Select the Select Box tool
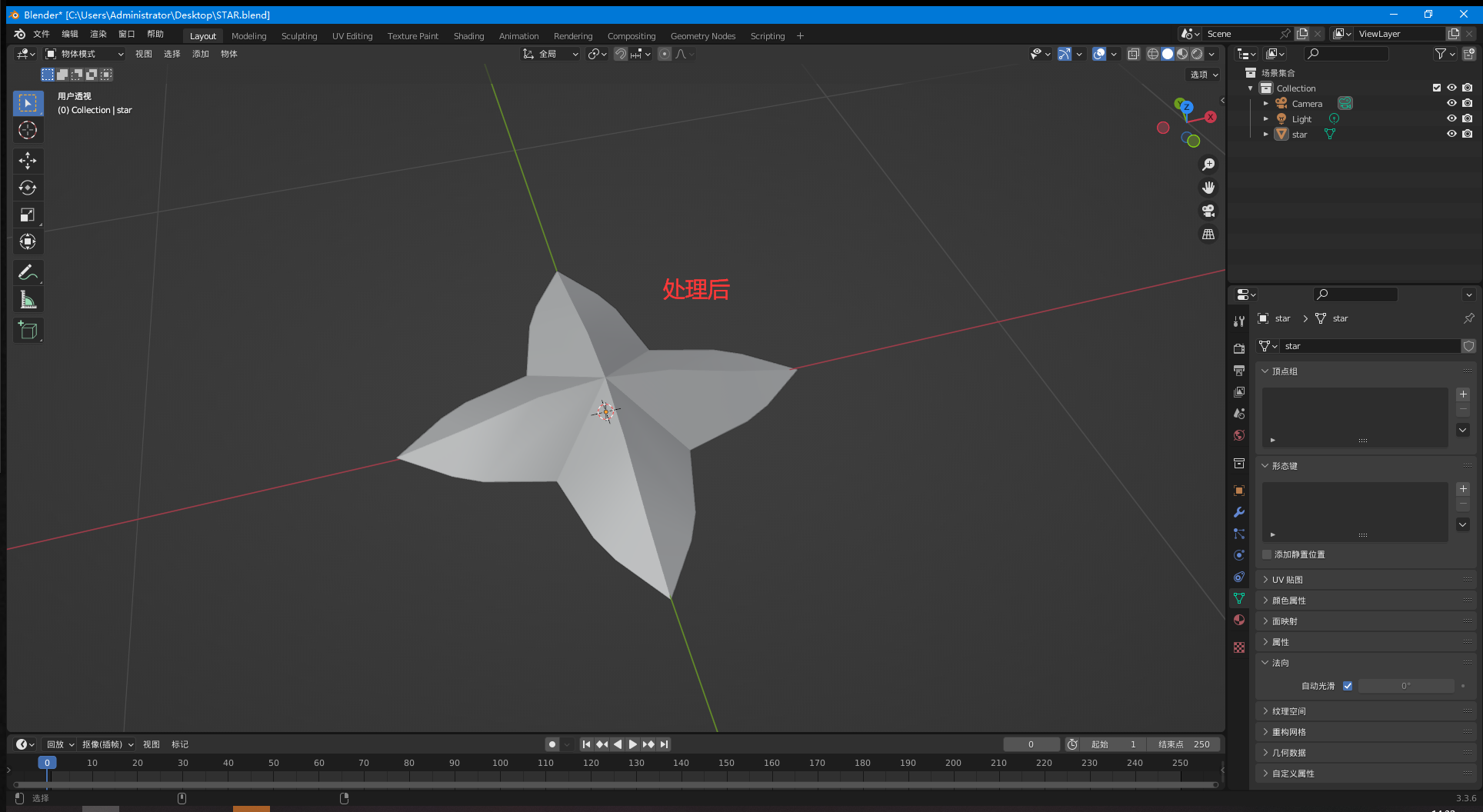The height and width of the screenshot is (812, 1483). [x=28, y=103]
